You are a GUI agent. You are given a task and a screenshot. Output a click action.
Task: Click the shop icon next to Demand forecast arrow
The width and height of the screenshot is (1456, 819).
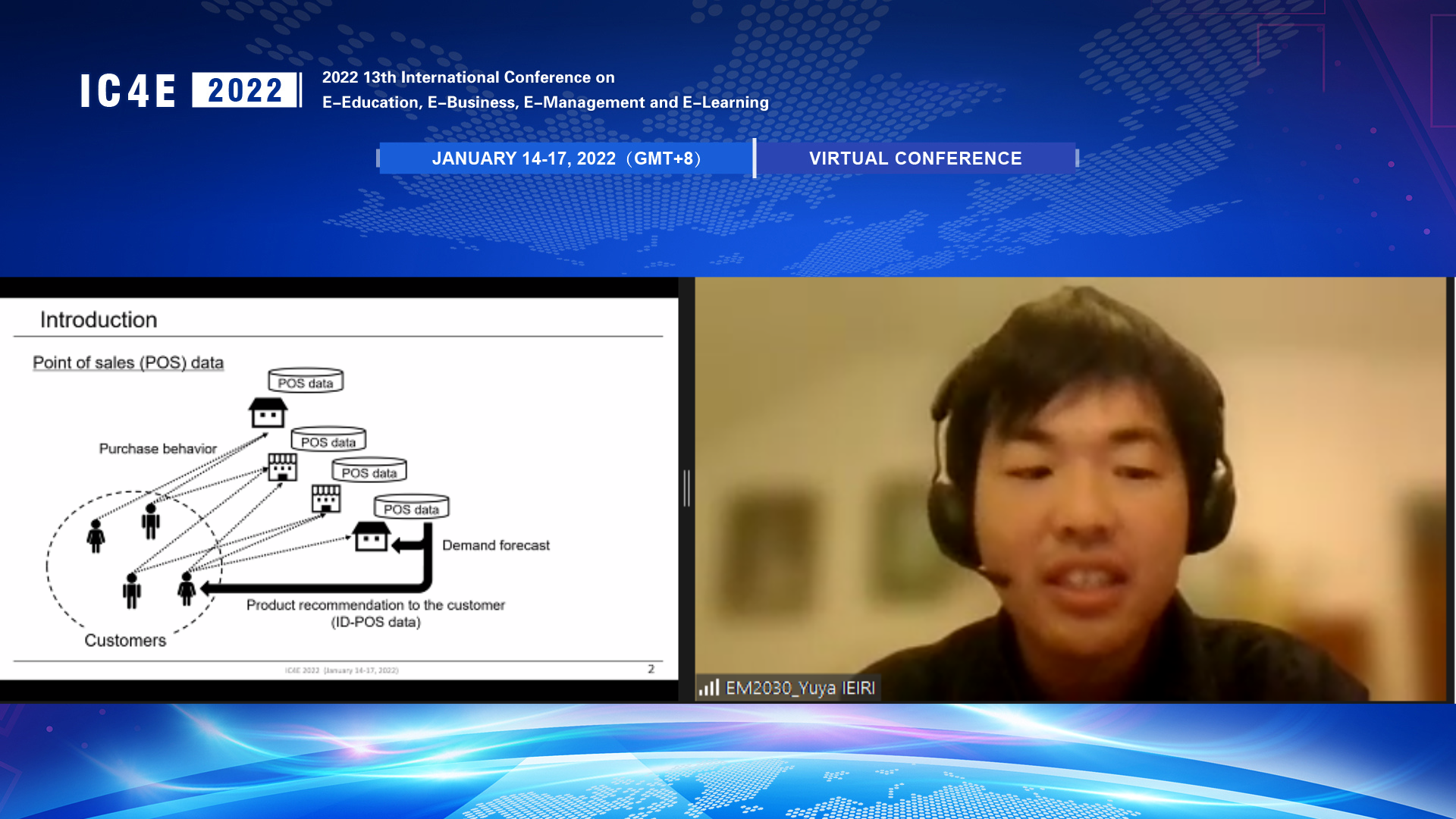tap(372, 536)
